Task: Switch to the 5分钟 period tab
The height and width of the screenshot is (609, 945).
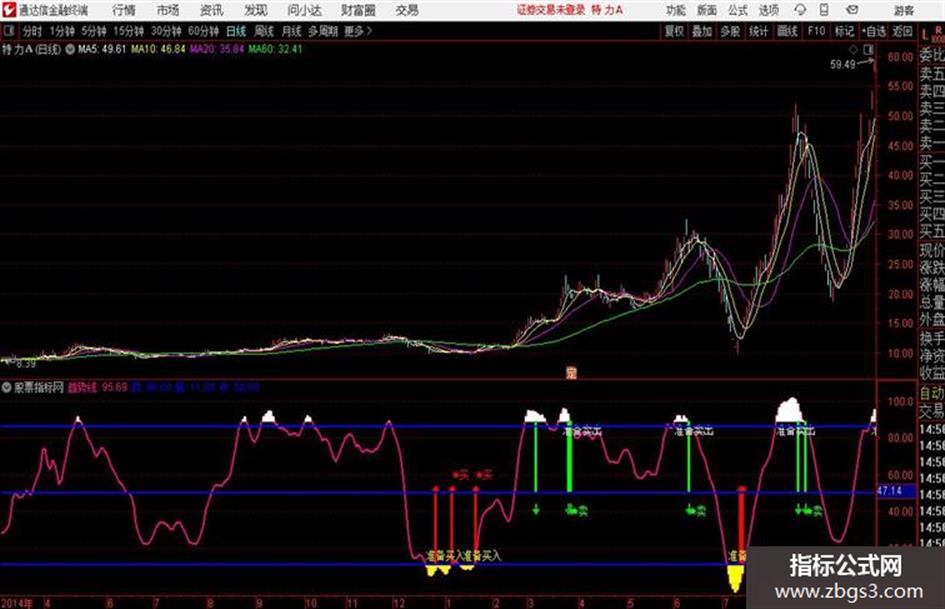Action: coord(94,31)
